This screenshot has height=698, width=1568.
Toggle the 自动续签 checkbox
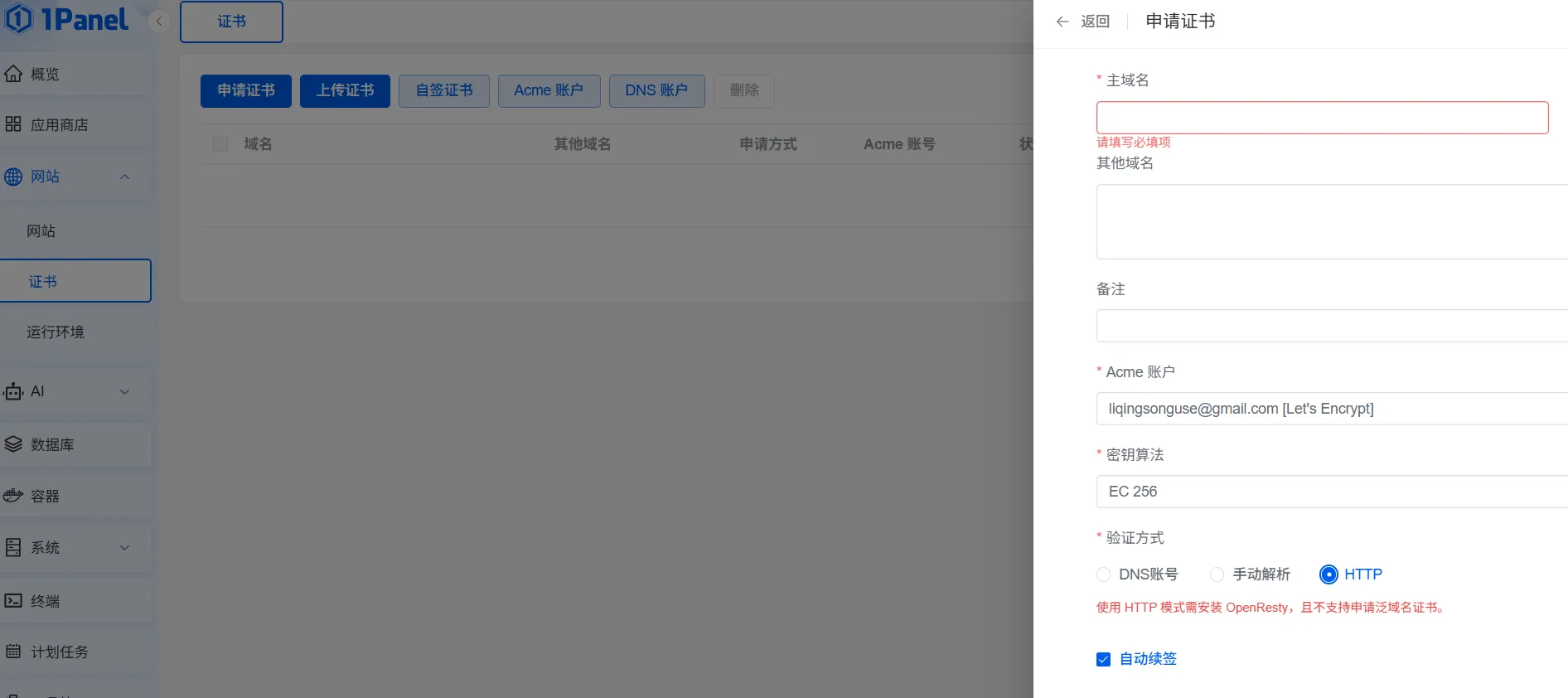1103,659
